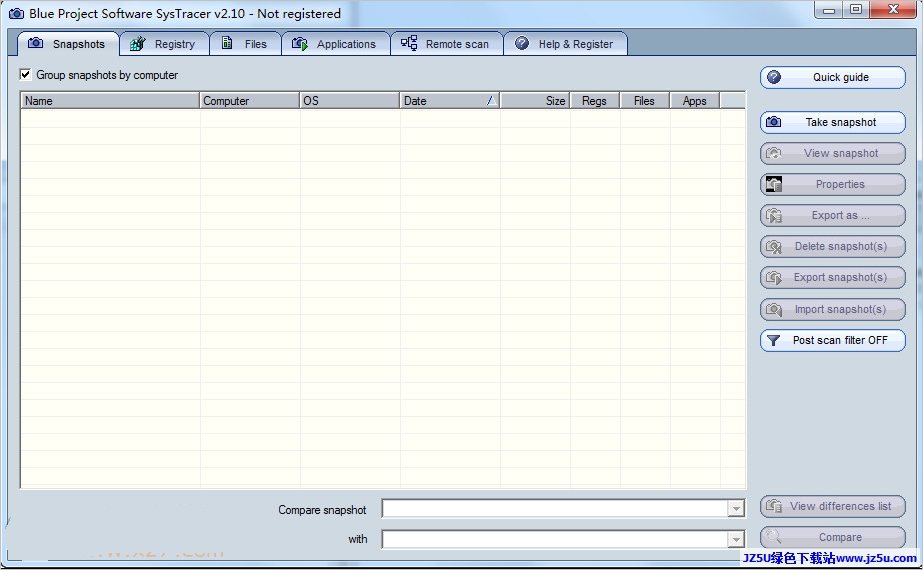Screen dimensions: 923x570
Task: Open the Compare snapshot dropdown arrow
Action: tap(736, 509)
